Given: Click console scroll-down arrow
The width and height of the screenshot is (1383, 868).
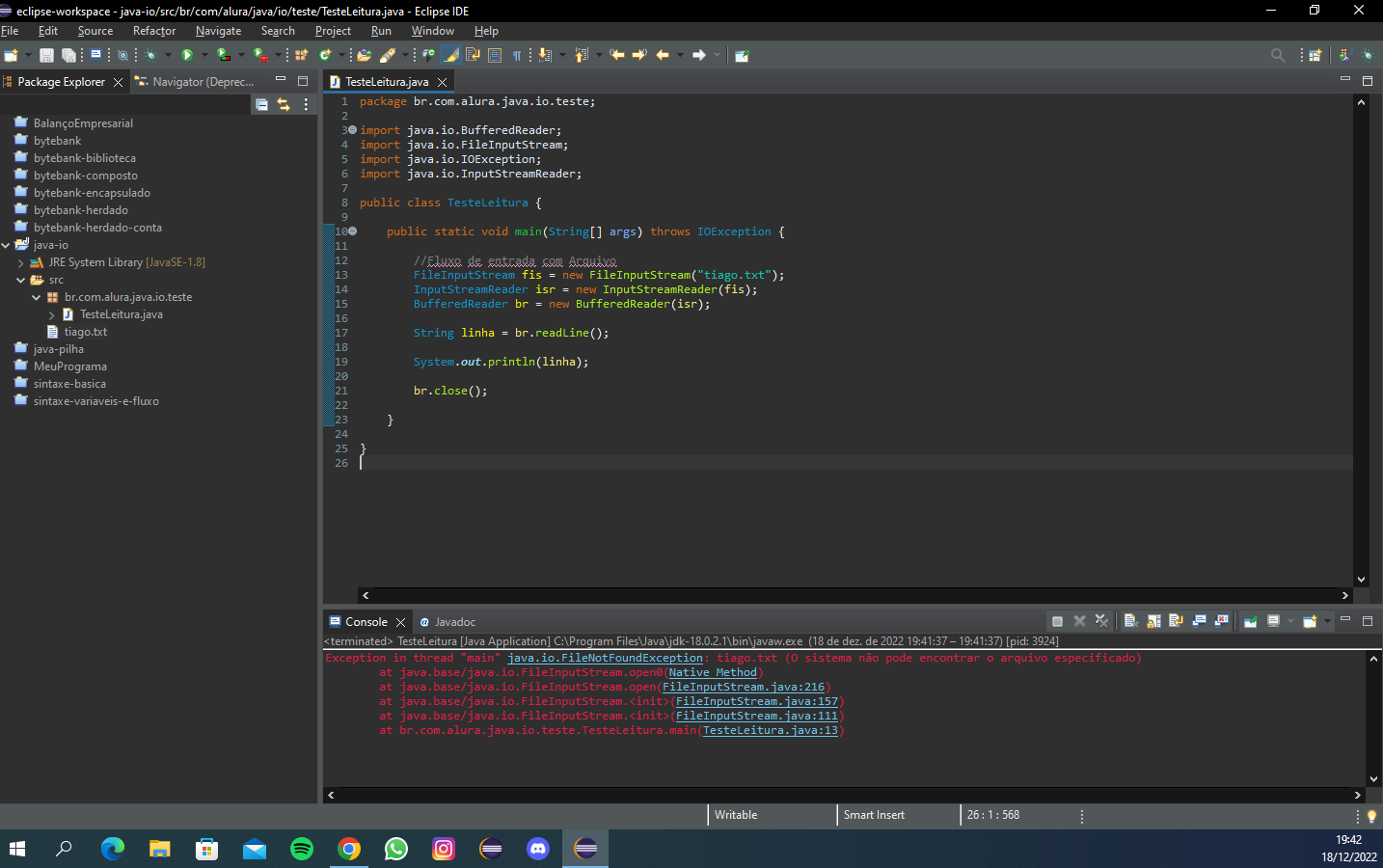Looking at the screenshot, I should (1373, 779).
